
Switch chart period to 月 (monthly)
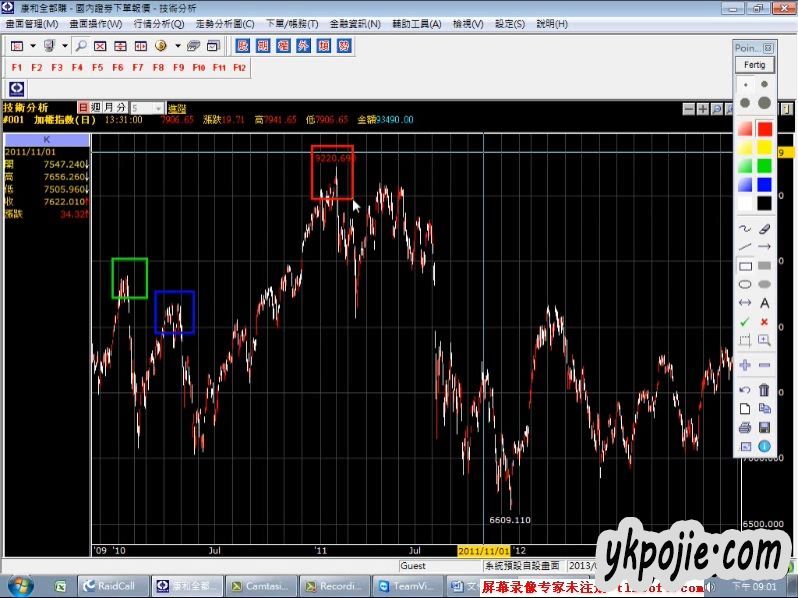pyautogui.click(x=108, y=107)
